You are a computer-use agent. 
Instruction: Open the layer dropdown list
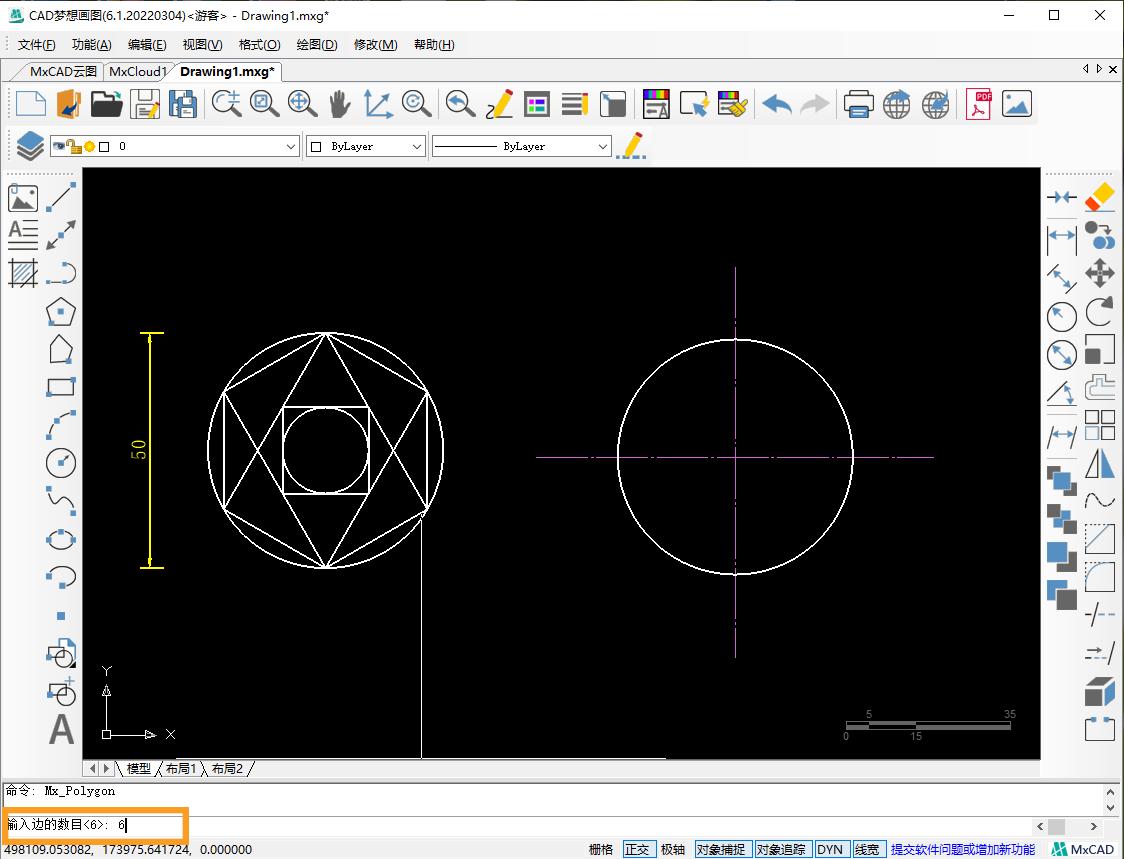[x=291, y=146]
